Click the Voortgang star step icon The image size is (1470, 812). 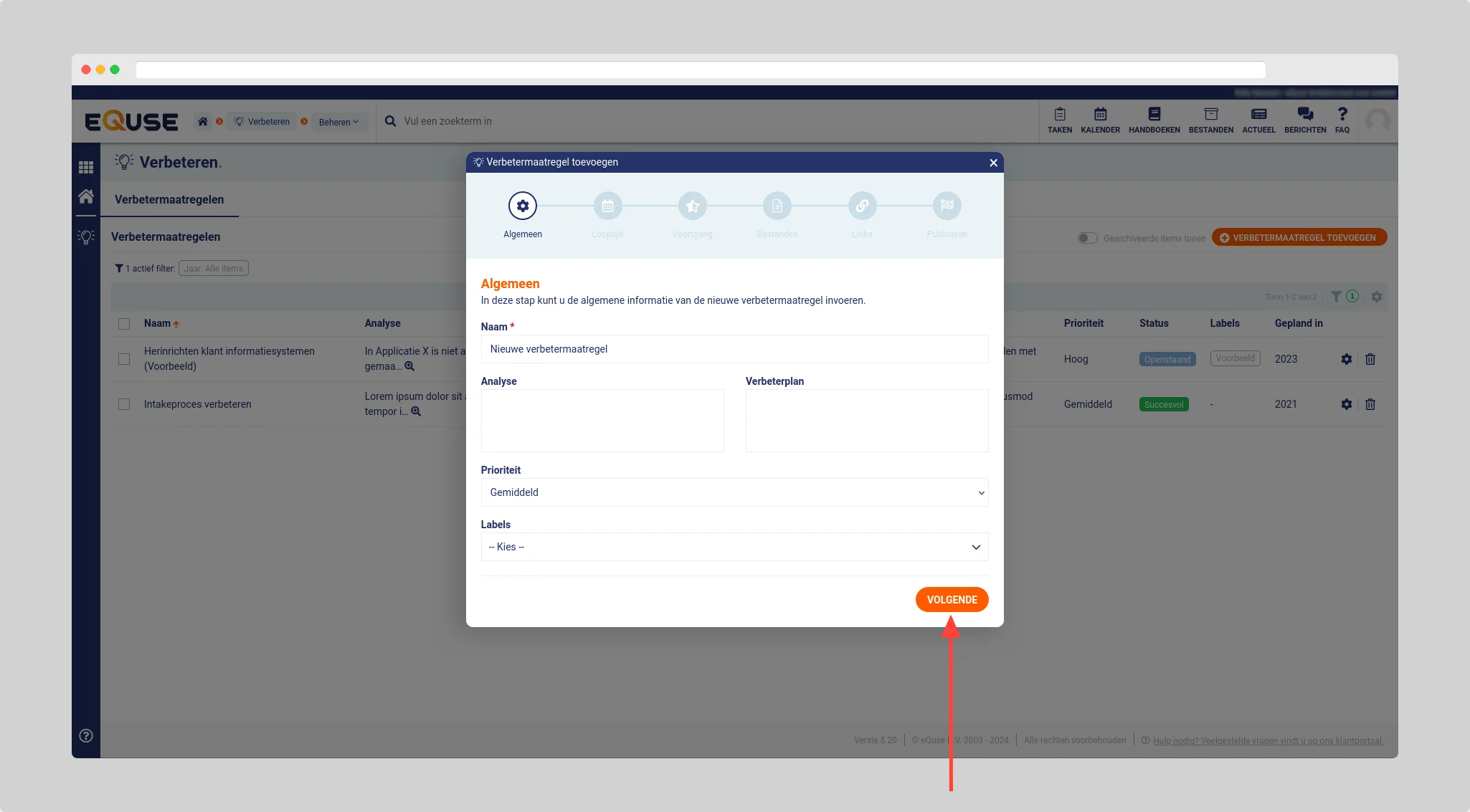click(692, 206)
